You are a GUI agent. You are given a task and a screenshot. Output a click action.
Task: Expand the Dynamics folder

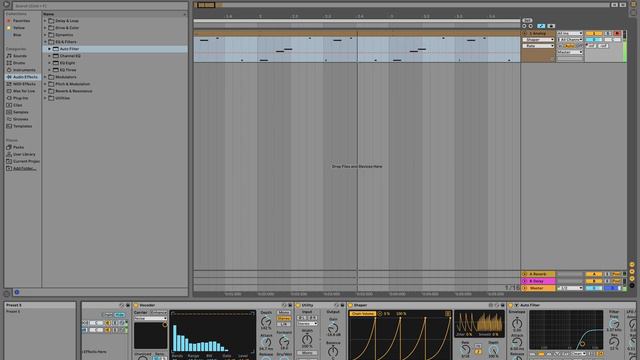tap(45, 35)
